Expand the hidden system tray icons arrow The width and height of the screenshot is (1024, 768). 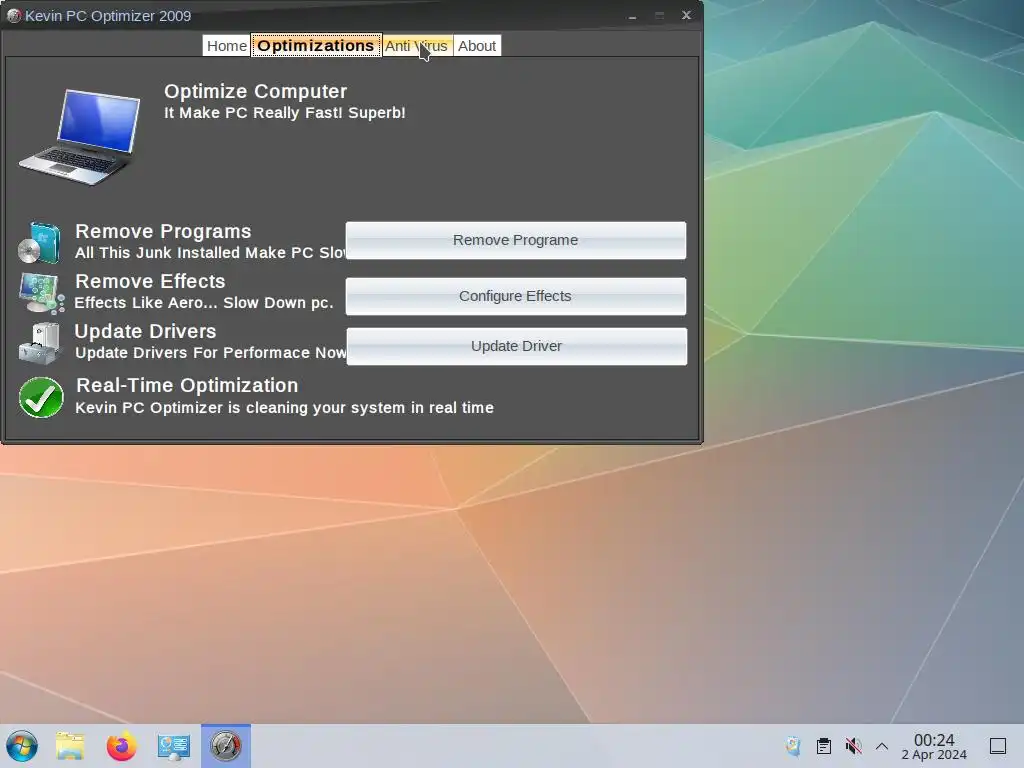tap(882, 746)
